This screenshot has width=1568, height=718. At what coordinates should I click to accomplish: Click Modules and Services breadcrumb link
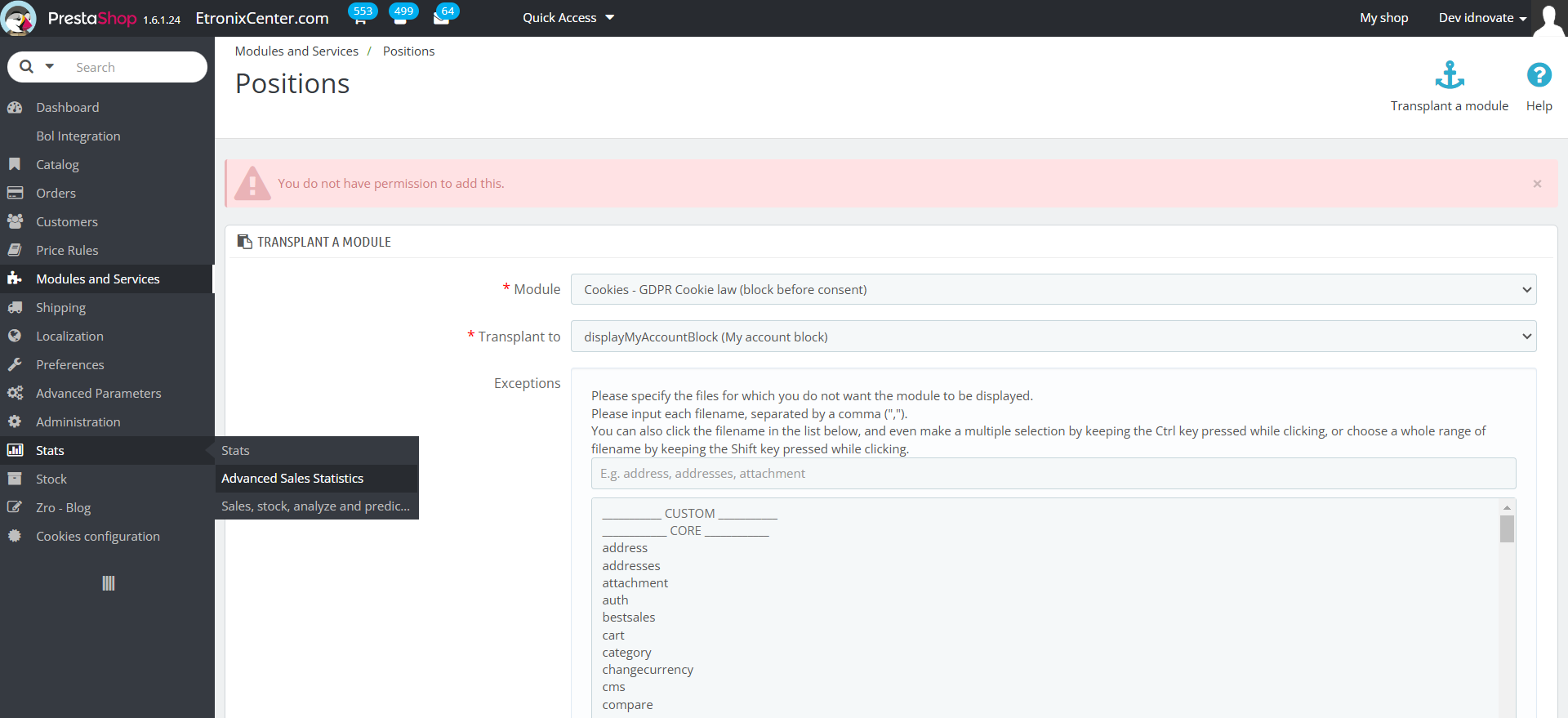pyautogui.click(x=296, y=51)
